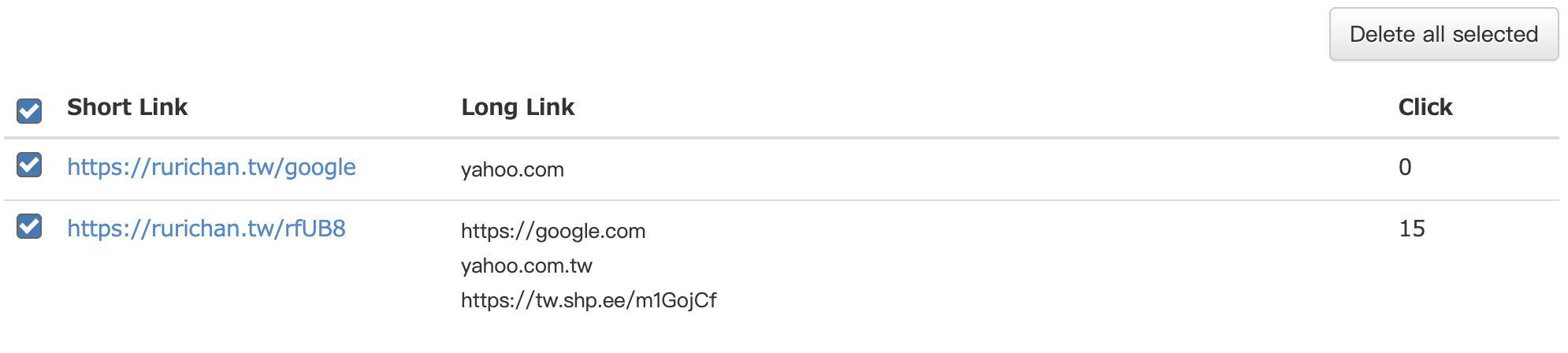1568x353 pixels.
Task: Open the https://rurichan.tw/rfUB8 short link
Action: (206, 229)
